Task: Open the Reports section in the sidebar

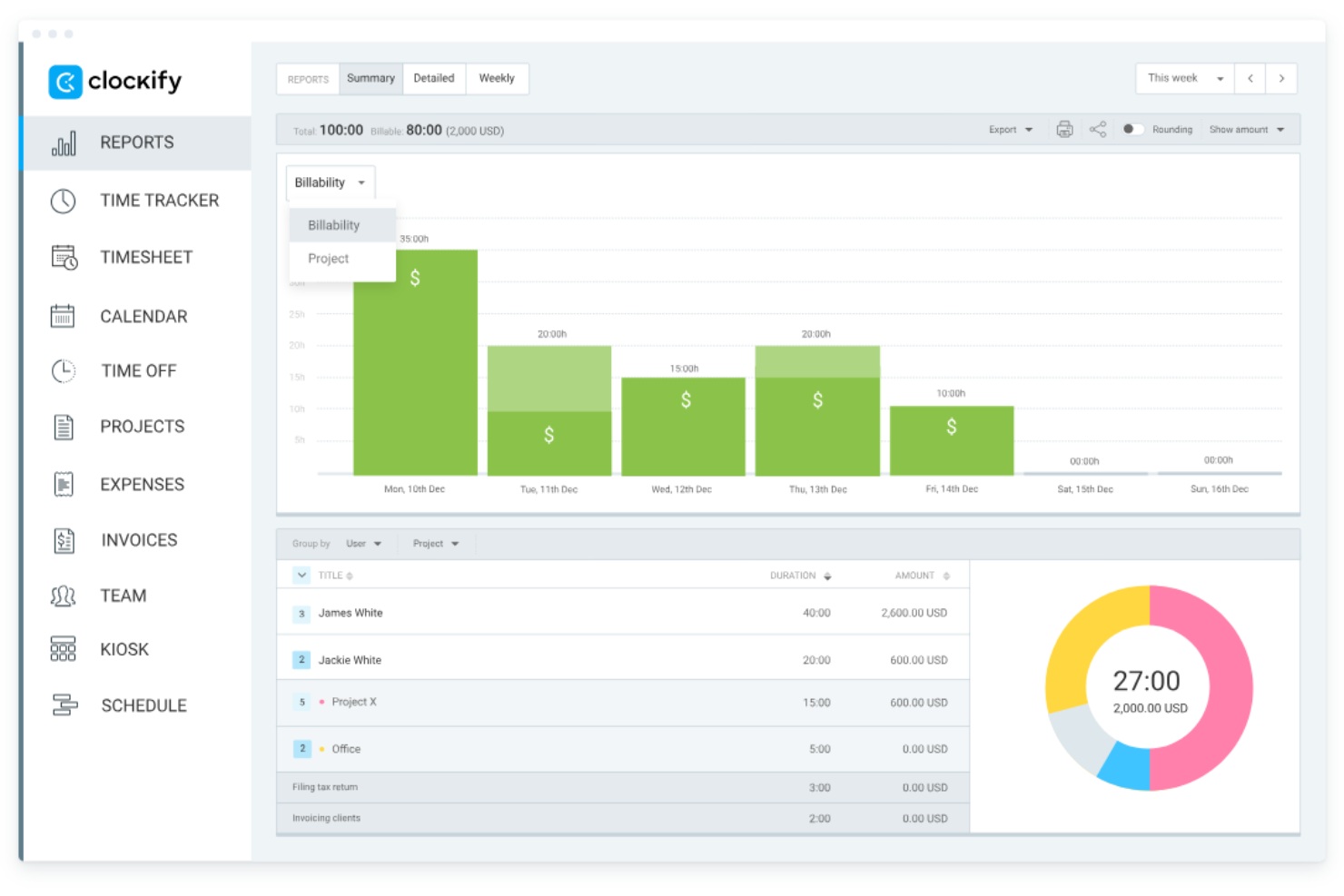Action: pos(136,142)
